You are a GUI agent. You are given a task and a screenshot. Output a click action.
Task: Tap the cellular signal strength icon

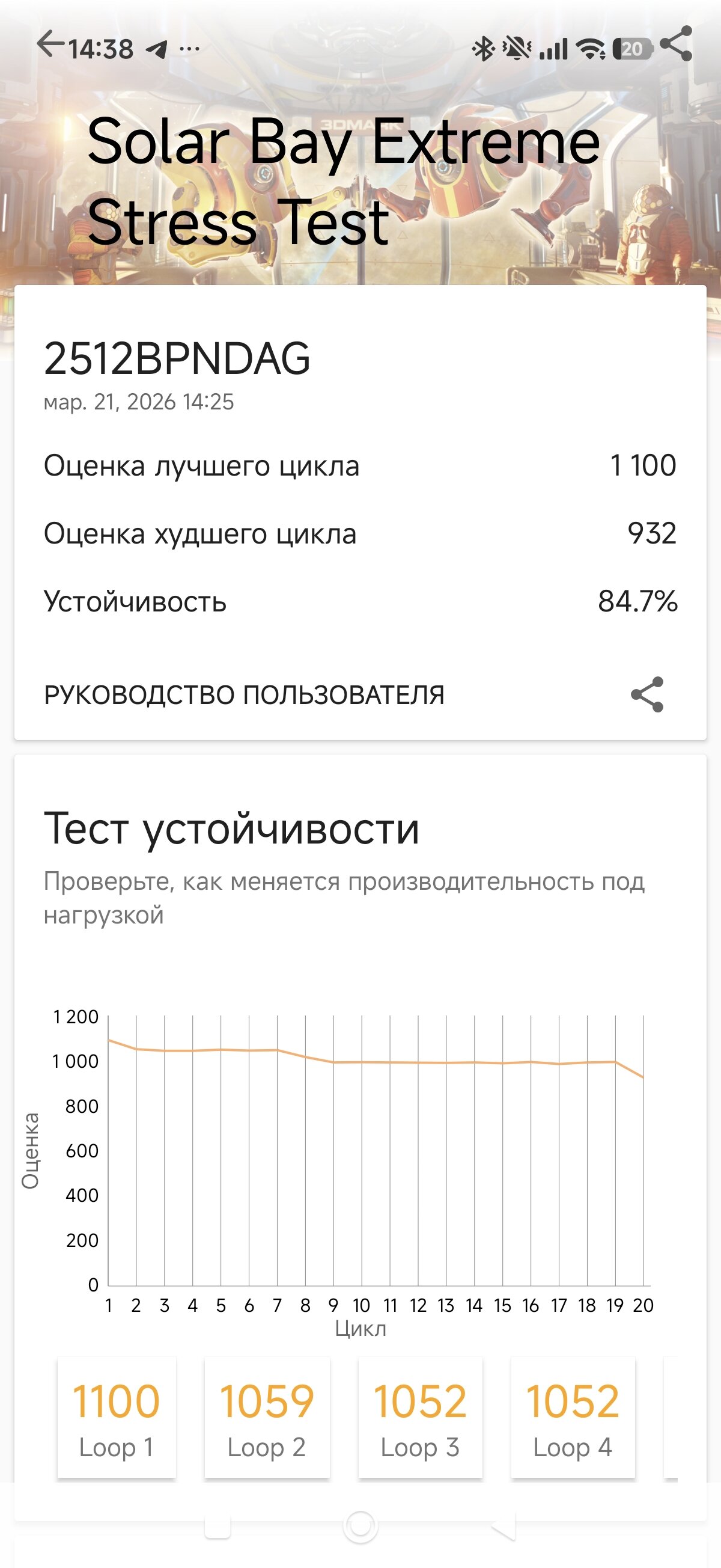click(x=554, y=49)
